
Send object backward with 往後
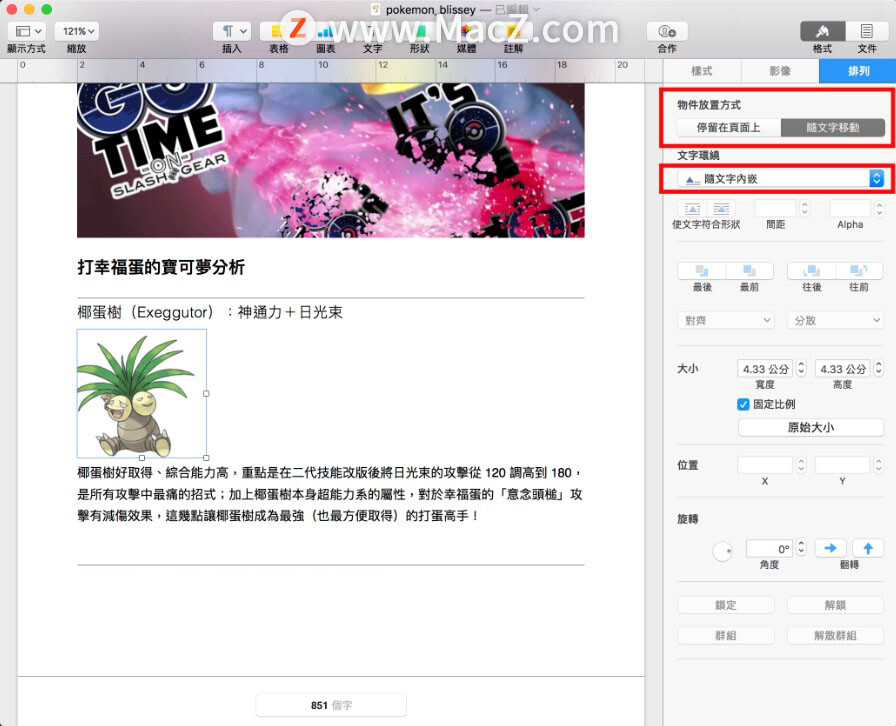point(811,270)
